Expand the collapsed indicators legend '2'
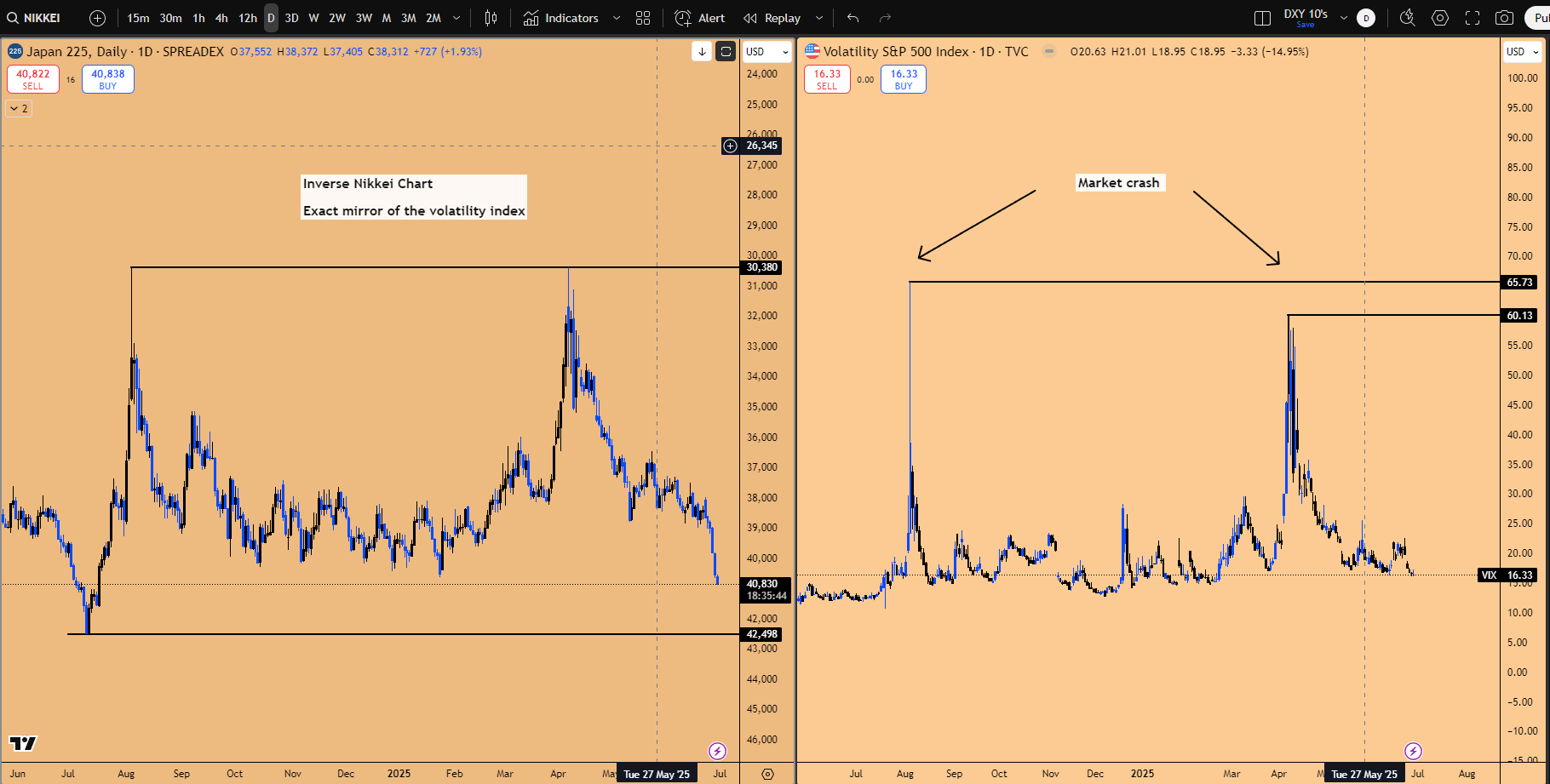The image size is (1550, 784). (19, 108)
